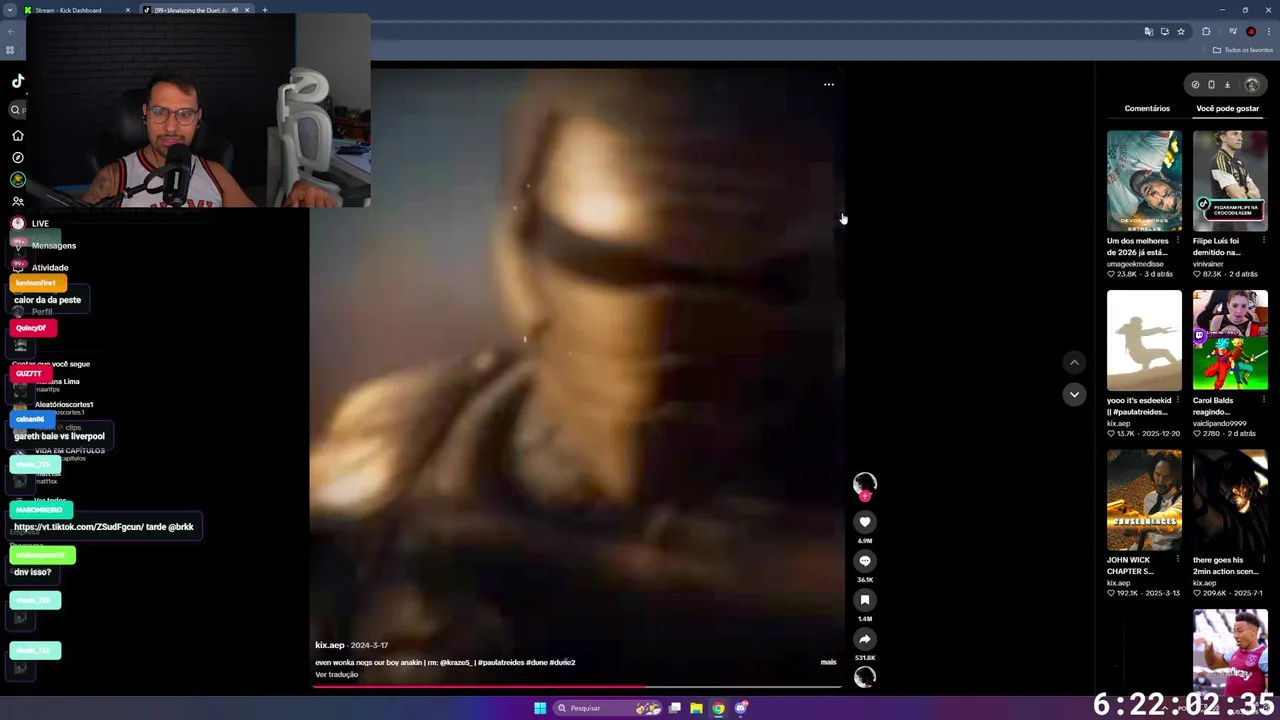Image resolution: width=1280 pixels, height=720 pixels.
Task: Bookmark this page with the star icon
Action: tap(1180, 31)
